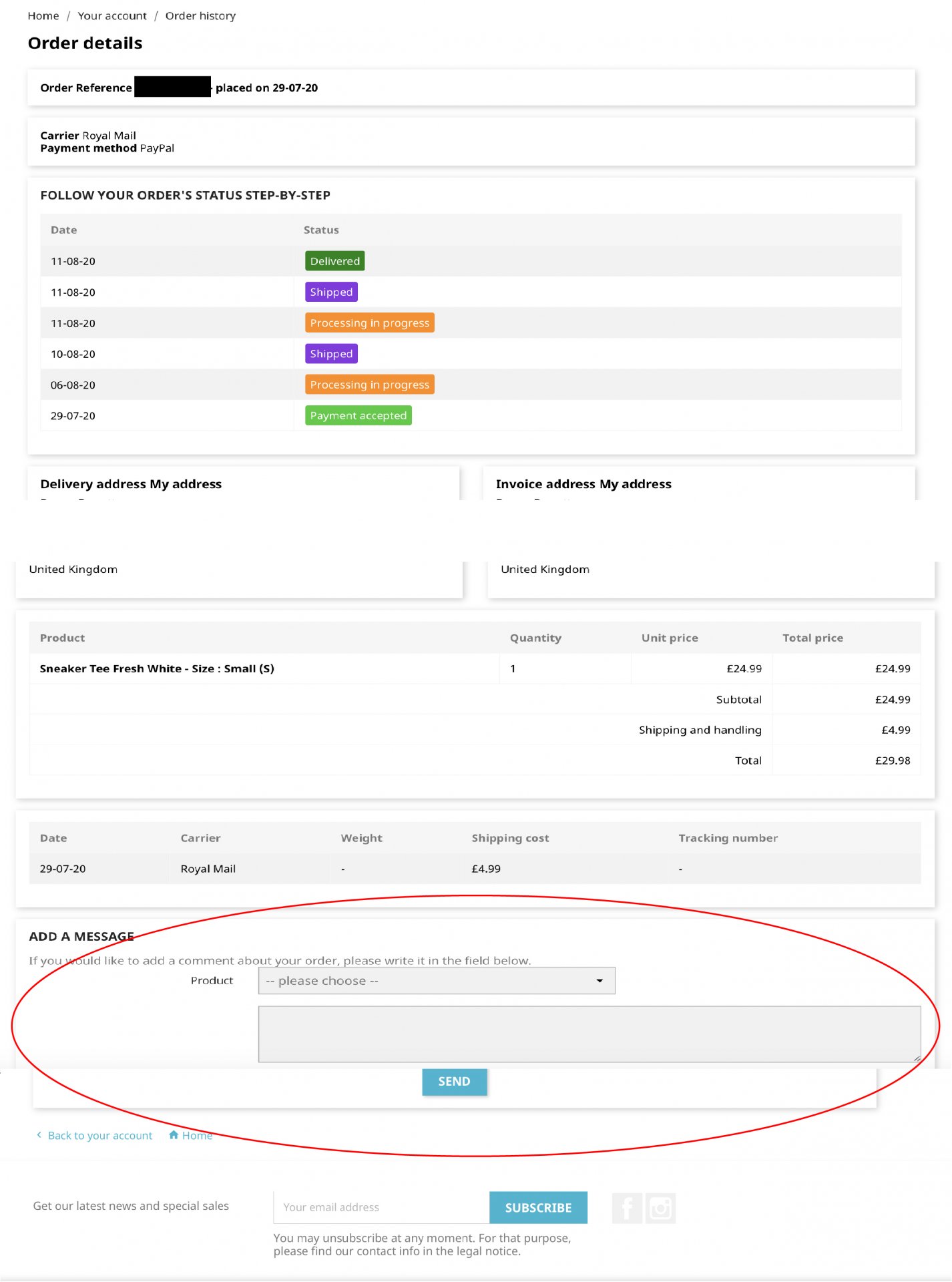Open the product dropdown arrow
Screen dimensions: 952x1282
click(600, 981)
